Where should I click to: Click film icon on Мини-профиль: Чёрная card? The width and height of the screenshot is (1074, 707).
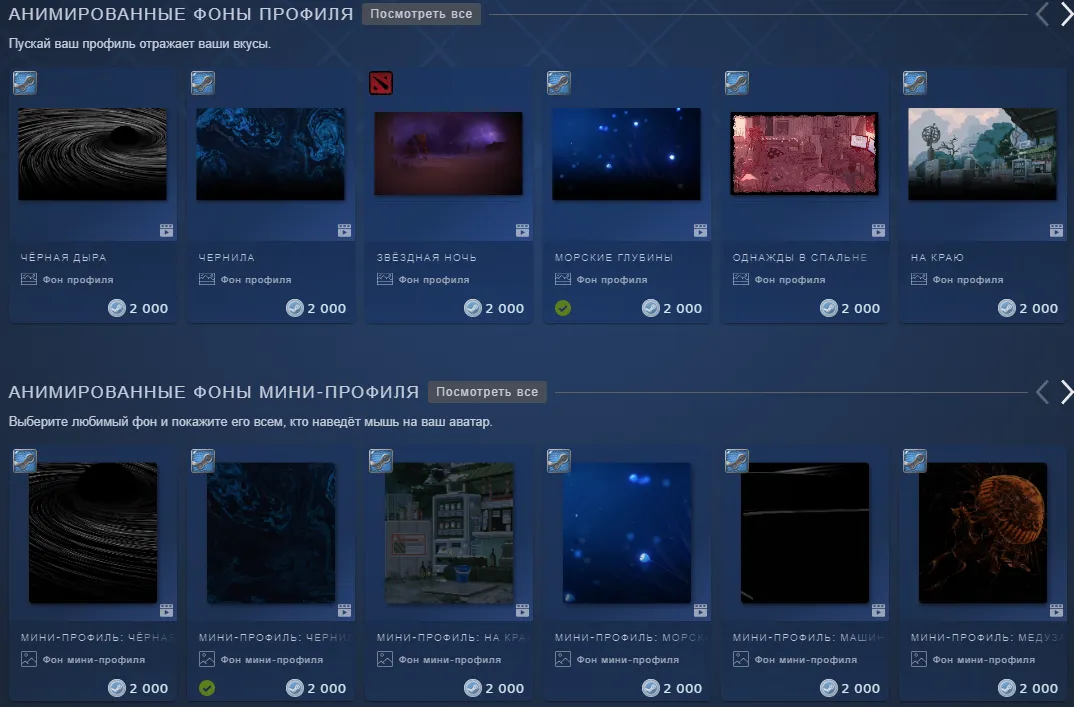[x=166, y=610]
